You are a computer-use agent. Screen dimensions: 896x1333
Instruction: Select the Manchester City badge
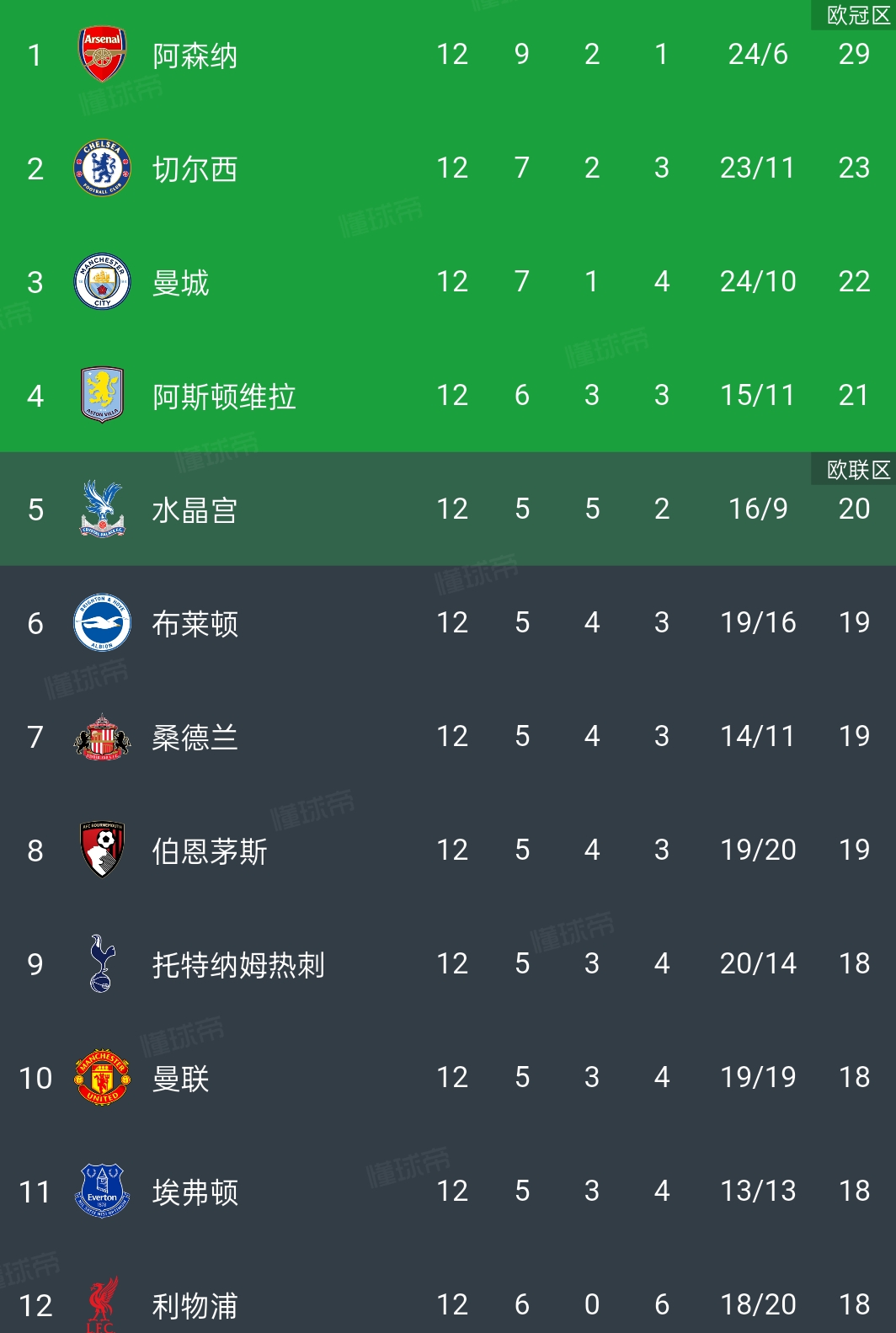pyautogui.click(x=102, y=282)
